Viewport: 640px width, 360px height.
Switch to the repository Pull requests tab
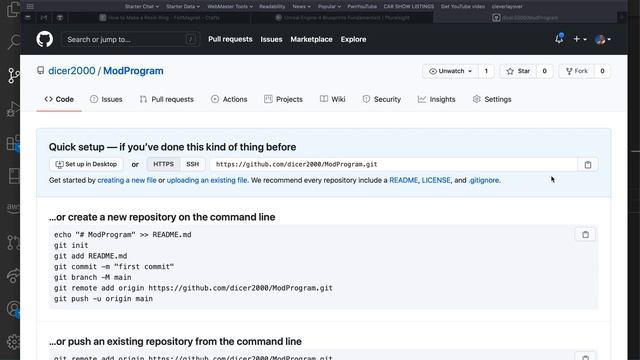point(167,99)
